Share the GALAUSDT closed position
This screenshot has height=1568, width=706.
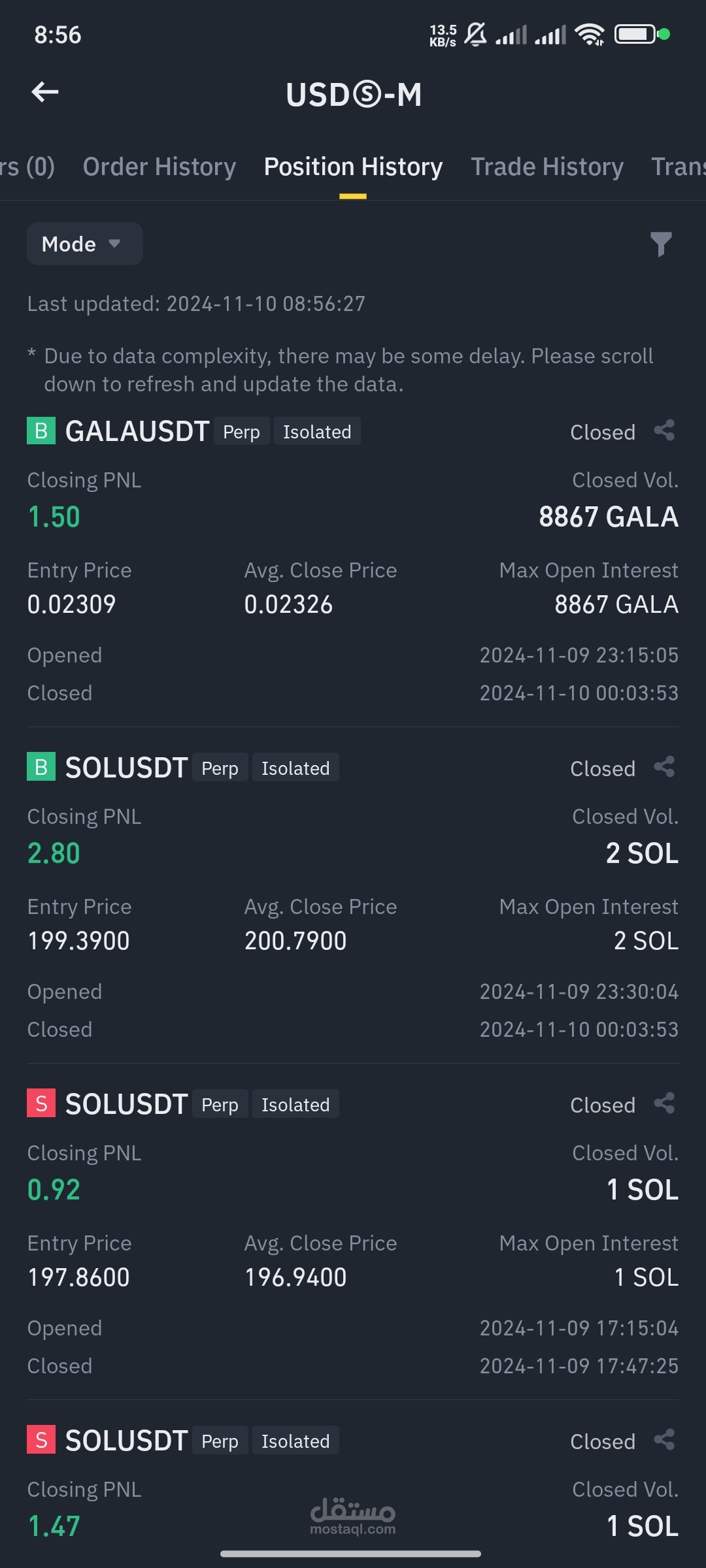(x=664, y=431)
